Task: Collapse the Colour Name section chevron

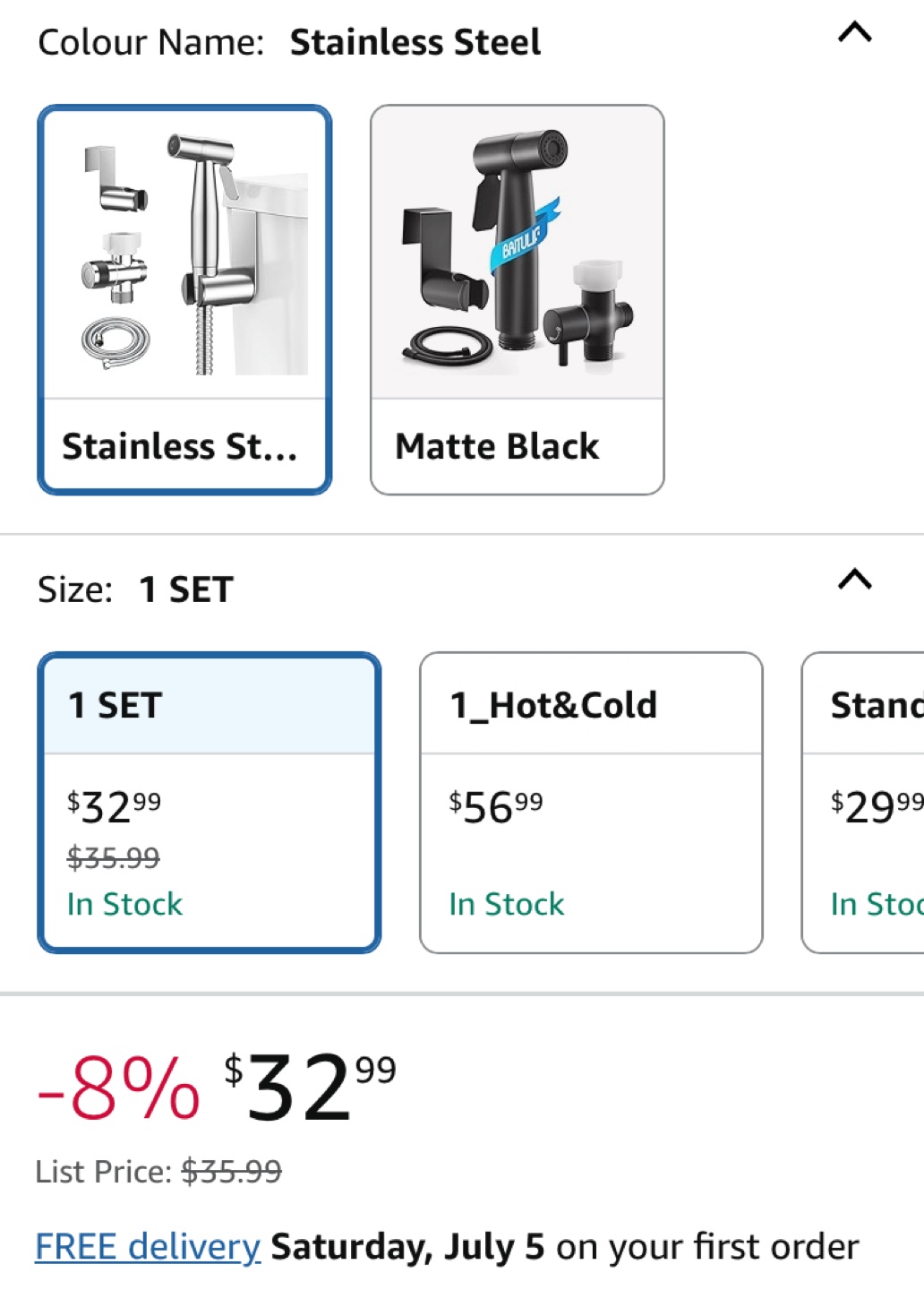Action: [854, 33]
